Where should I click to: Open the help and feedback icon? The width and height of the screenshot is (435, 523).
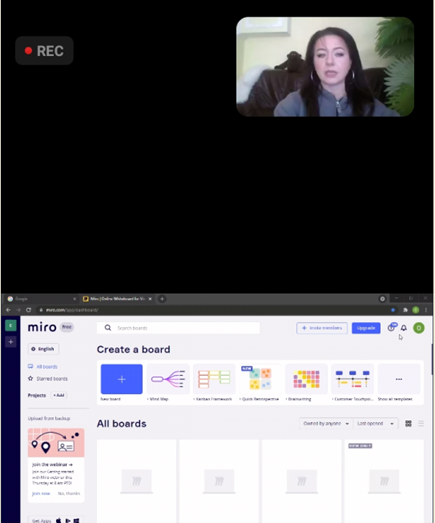(392, 328)
